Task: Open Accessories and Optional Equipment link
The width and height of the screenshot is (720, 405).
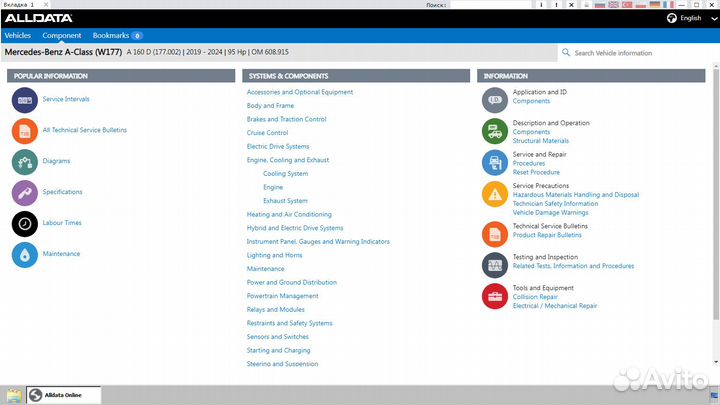Action: [x=300, y=92]
